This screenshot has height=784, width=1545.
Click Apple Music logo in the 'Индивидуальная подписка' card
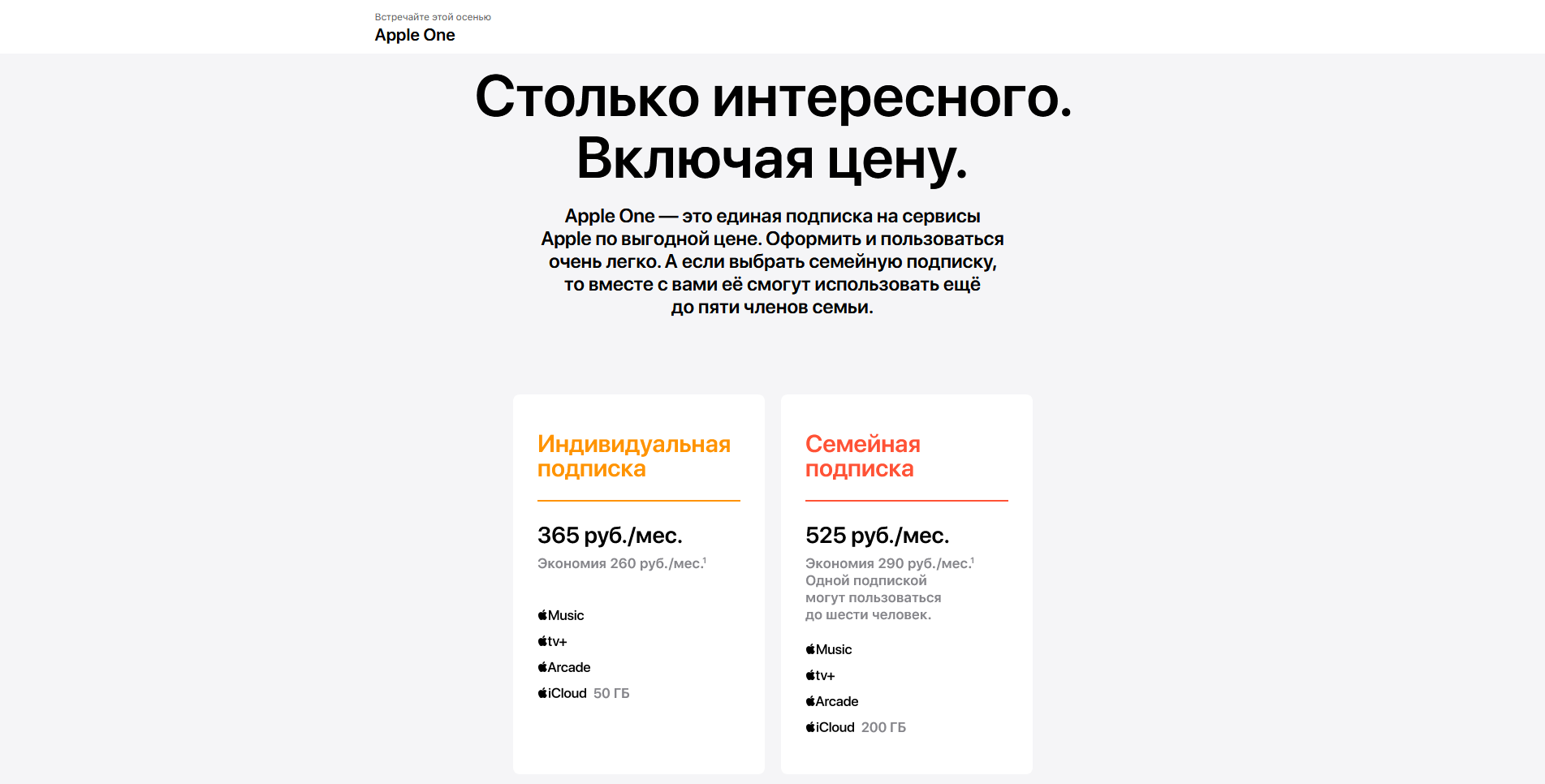click(561, 615)
